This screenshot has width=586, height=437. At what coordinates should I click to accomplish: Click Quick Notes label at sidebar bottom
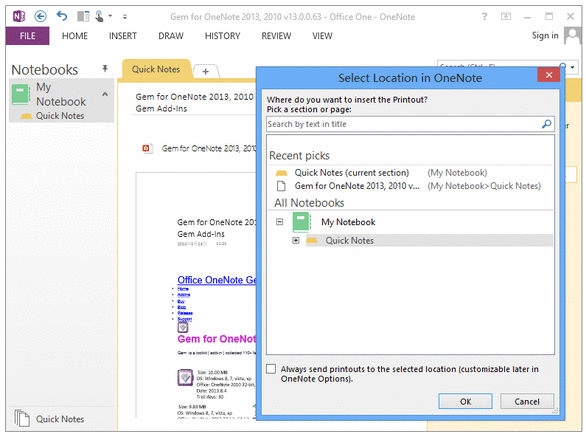pyautogui.click(x=60, y=419)
